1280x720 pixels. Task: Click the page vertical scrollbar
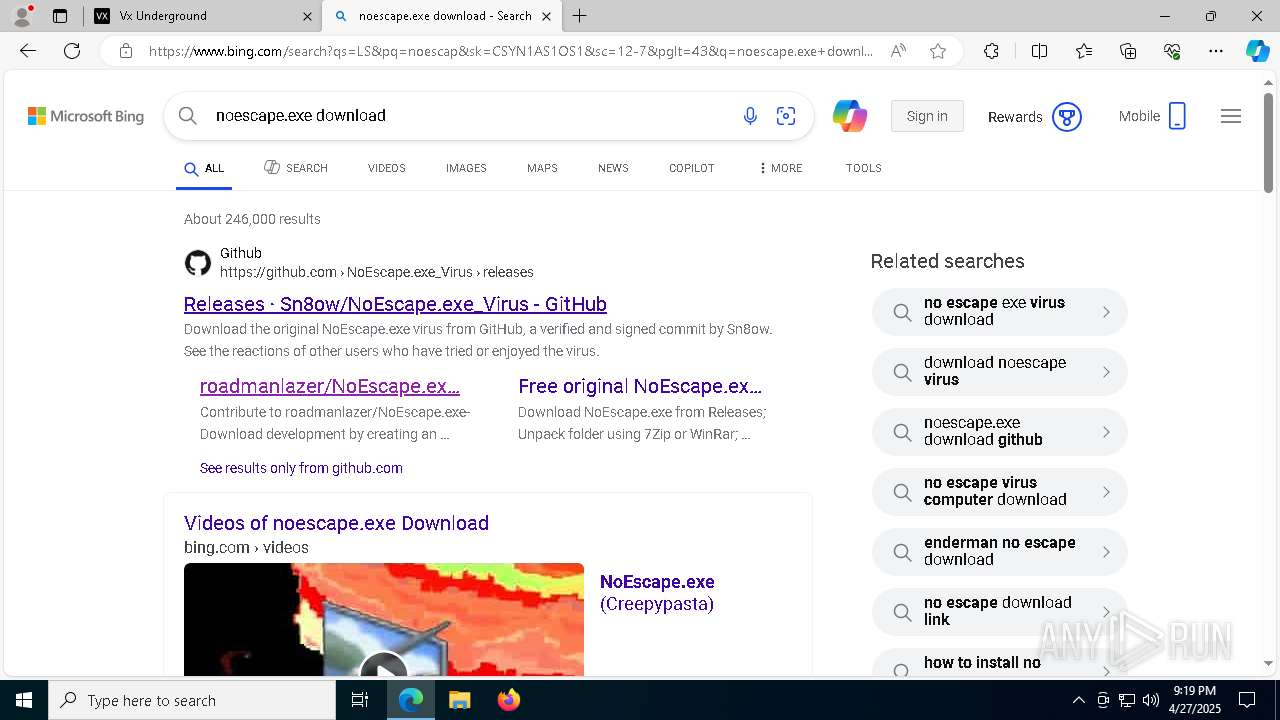(1268, 142)
